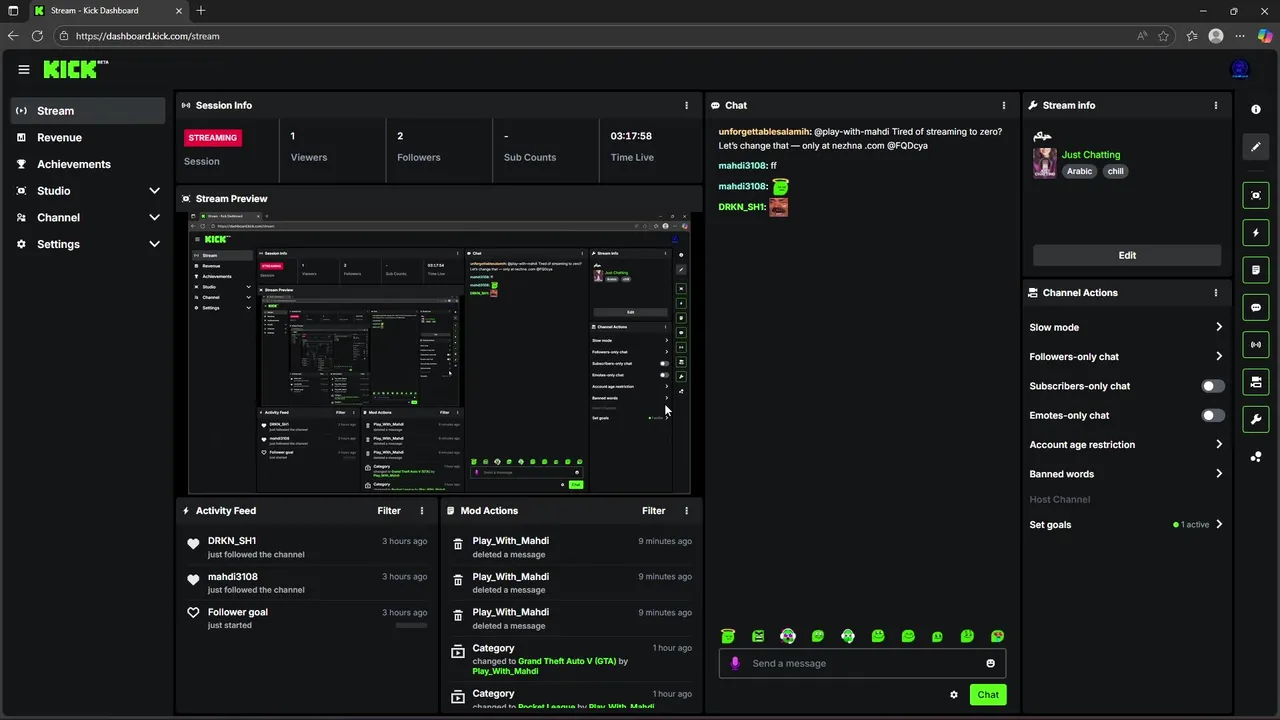Toggle Emotes-only chat switch
1280x720 pixels.
click(x=1213, y=415)
